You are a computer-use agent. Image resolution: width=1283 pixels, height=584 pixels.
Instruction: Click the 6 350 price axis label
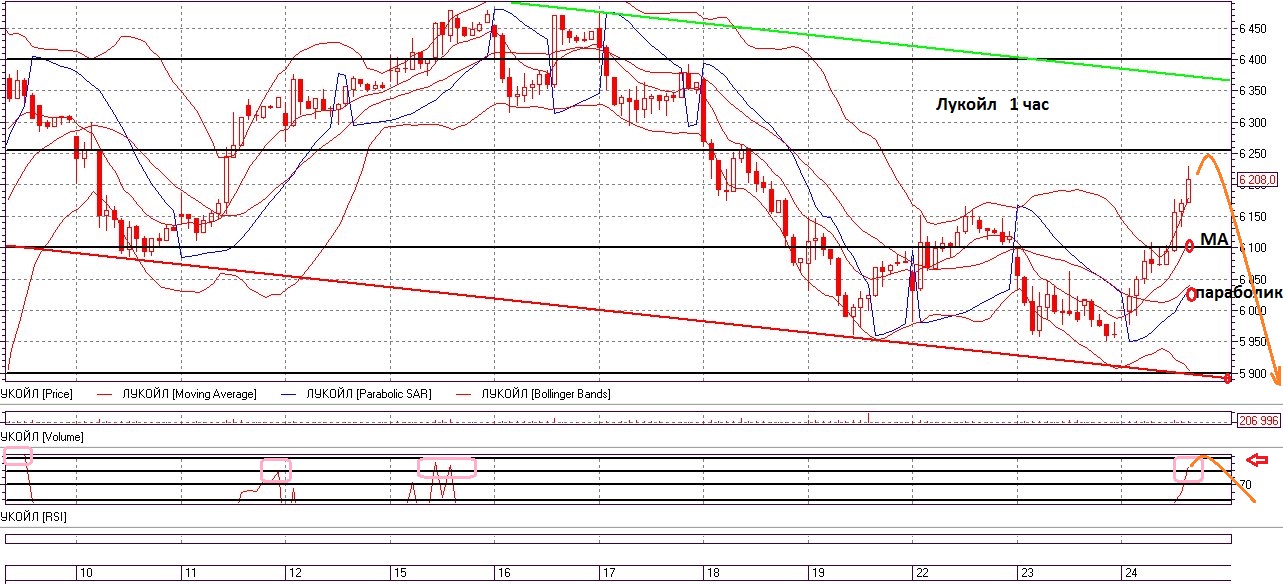[x=1254, y=91]
